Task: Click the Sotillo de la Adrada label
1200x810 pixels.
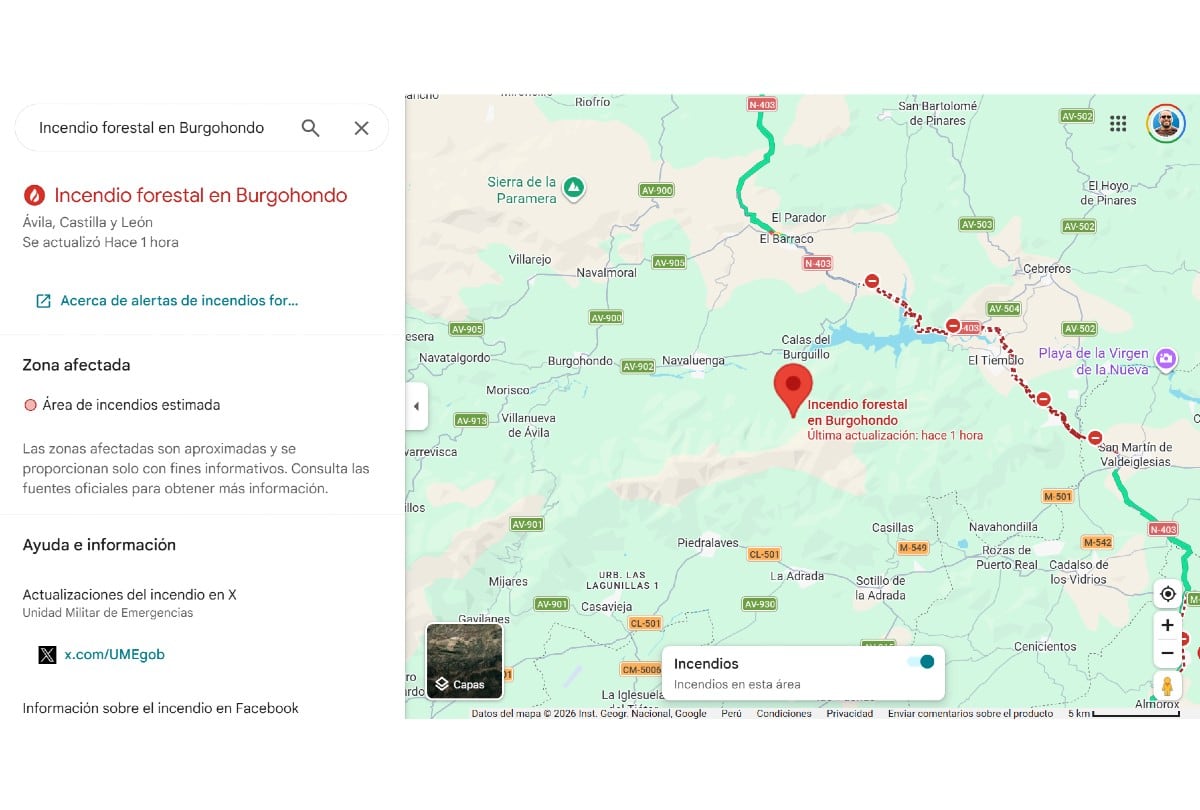Action: point(880,588)
